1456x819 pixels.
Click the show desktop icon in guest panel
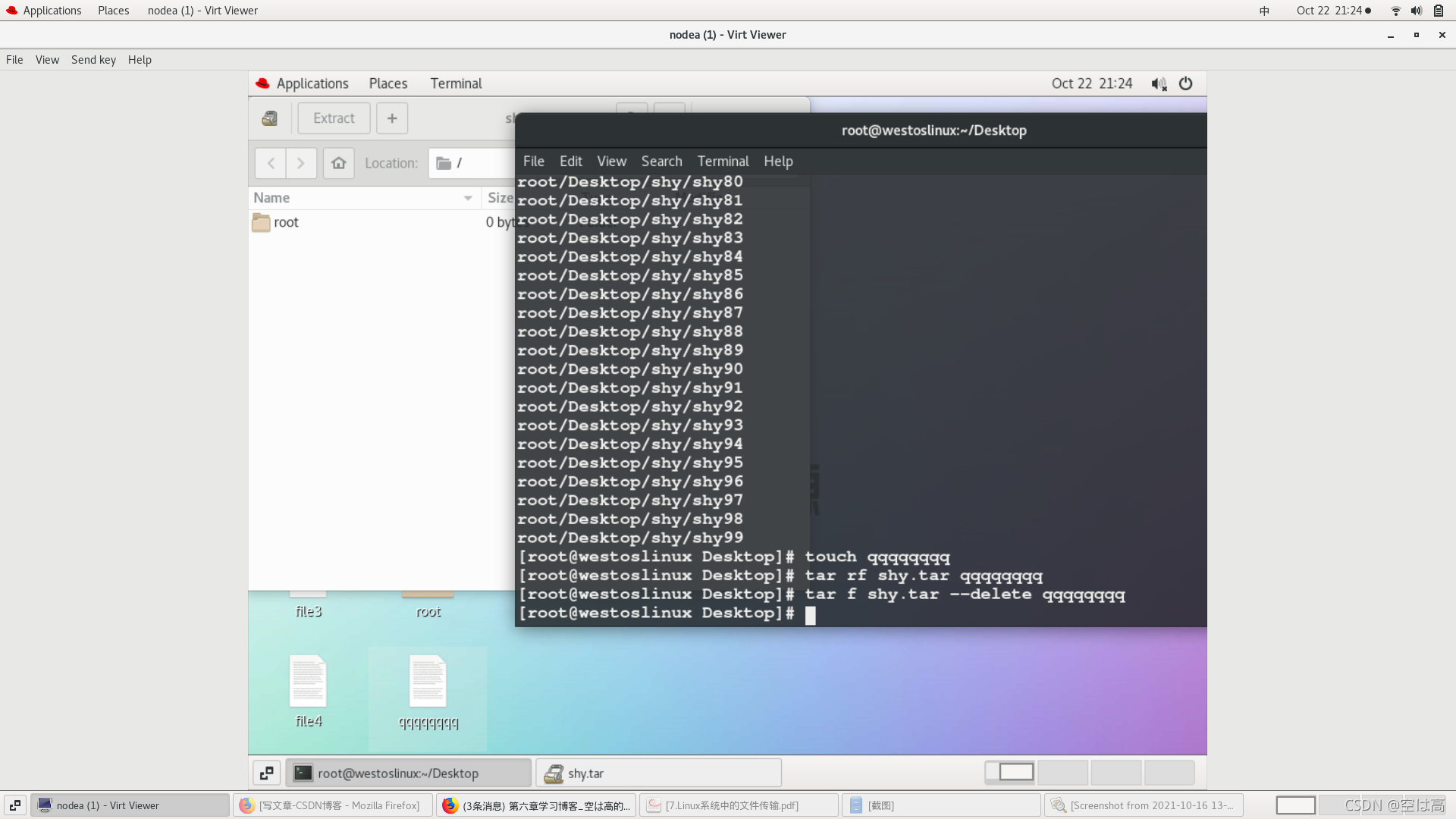pyautogui.click(x=266, y=773)
